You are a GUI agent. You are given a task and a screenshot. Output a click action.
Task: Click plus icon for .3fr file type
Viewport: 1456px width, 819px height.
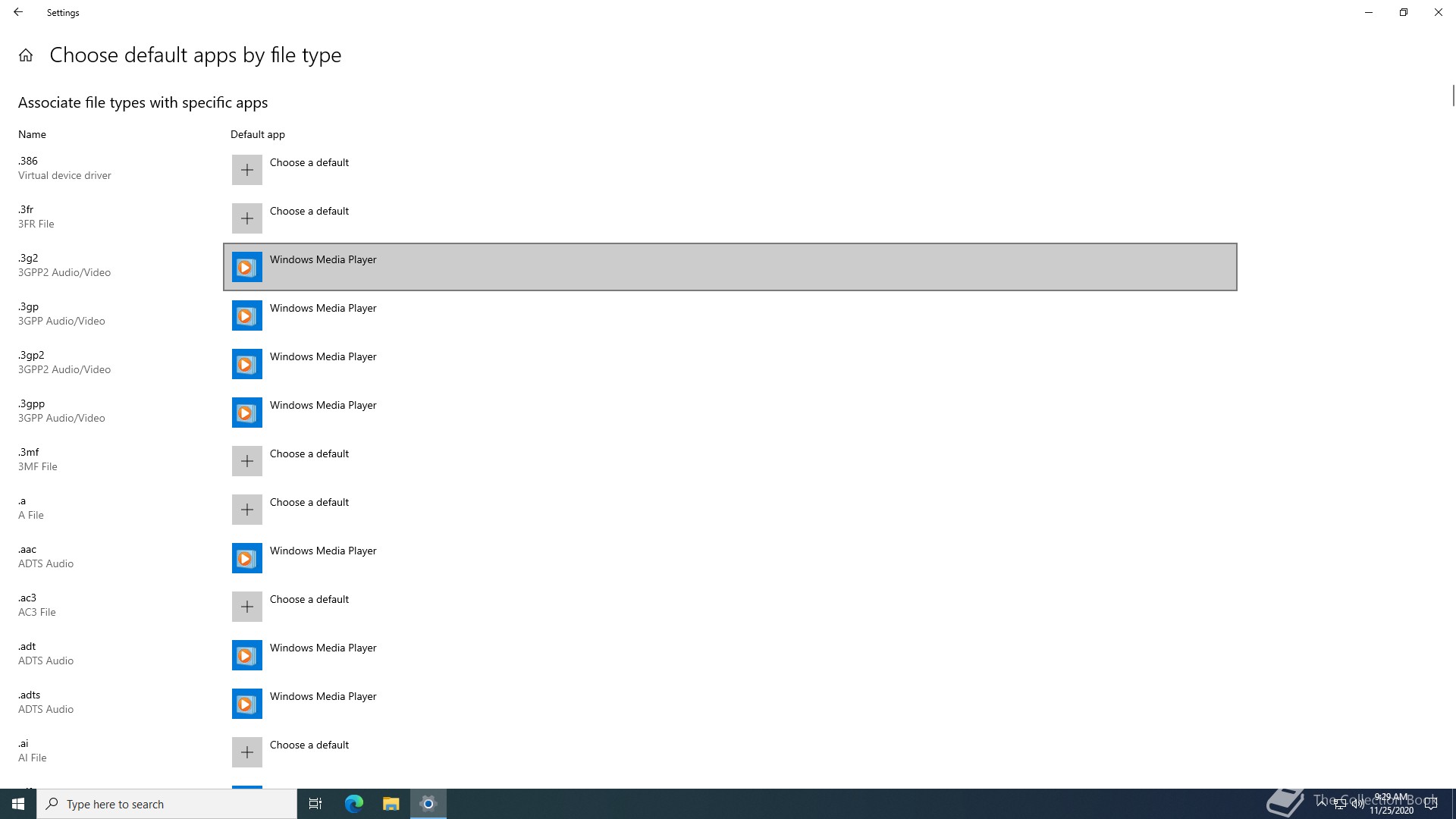click(246, 218)
